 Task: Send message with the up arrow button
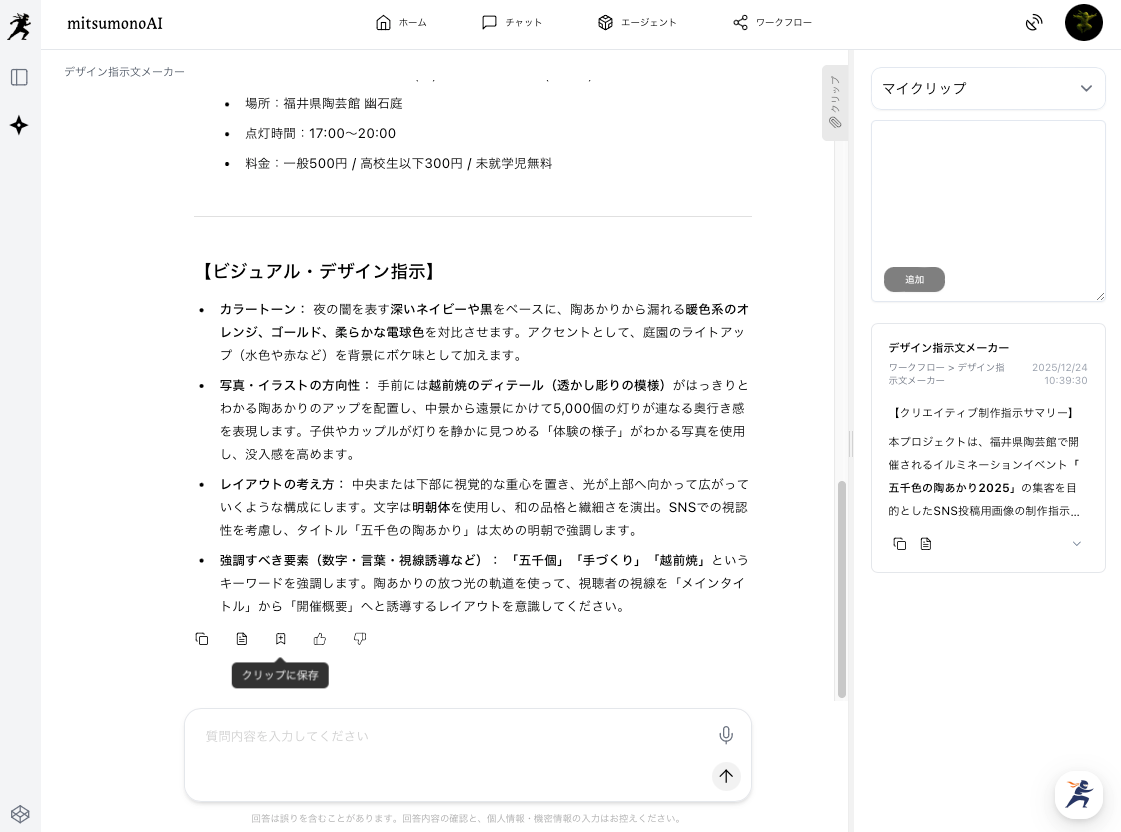(x=726, y=776)
